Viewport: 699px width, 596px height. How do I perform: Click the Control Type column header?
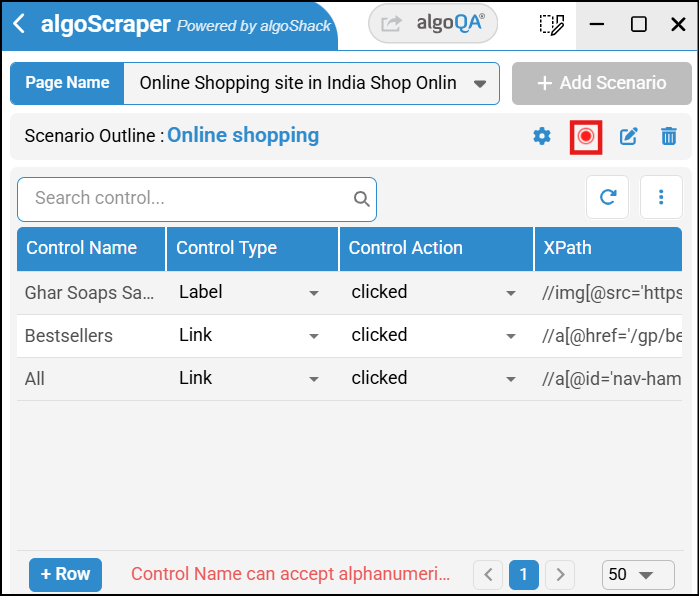(x=252, y=249)
